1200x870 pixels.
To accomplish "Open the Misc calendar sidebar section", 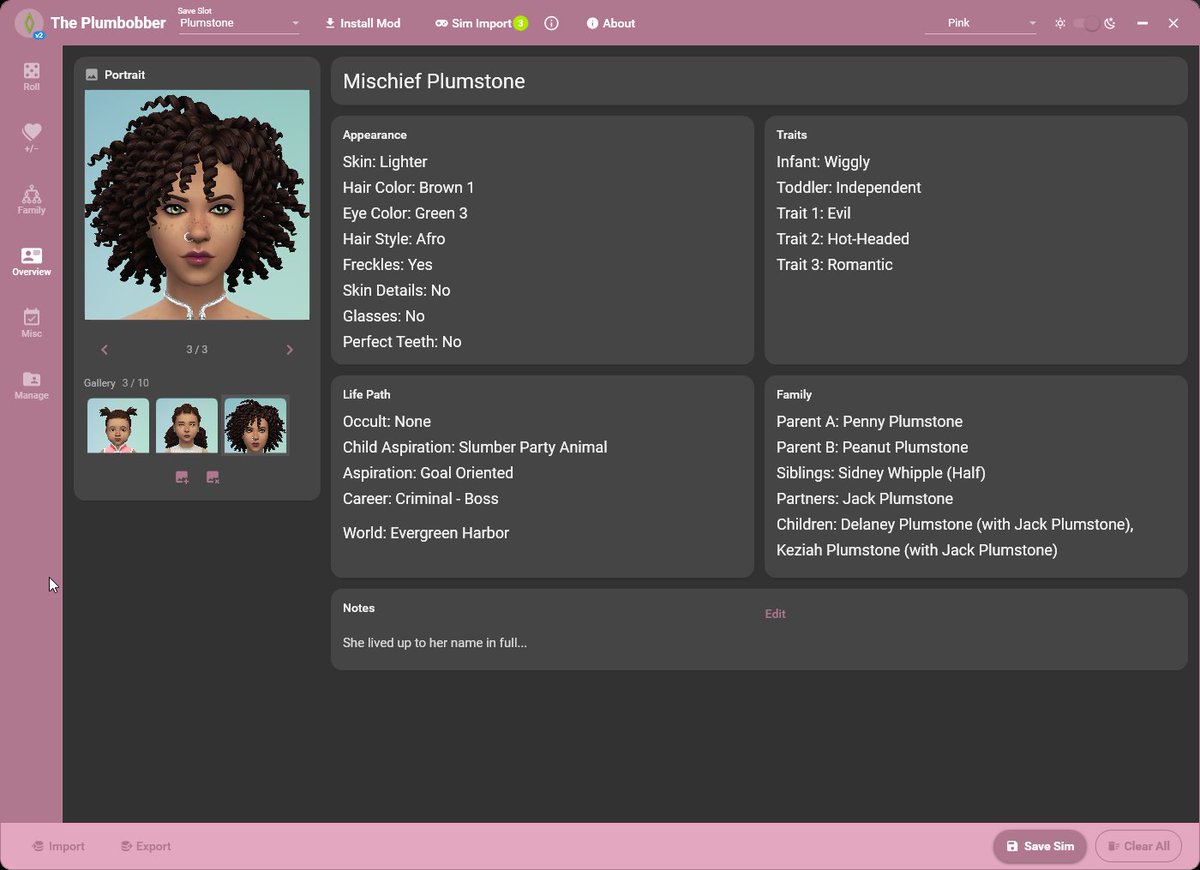I will 31,323.
